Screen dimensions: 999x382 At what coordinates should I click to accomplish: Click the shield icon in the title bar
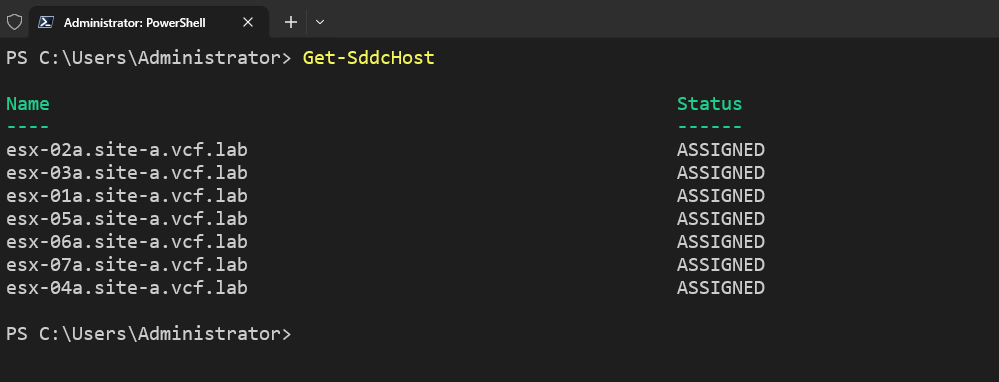tap(14, 22)
